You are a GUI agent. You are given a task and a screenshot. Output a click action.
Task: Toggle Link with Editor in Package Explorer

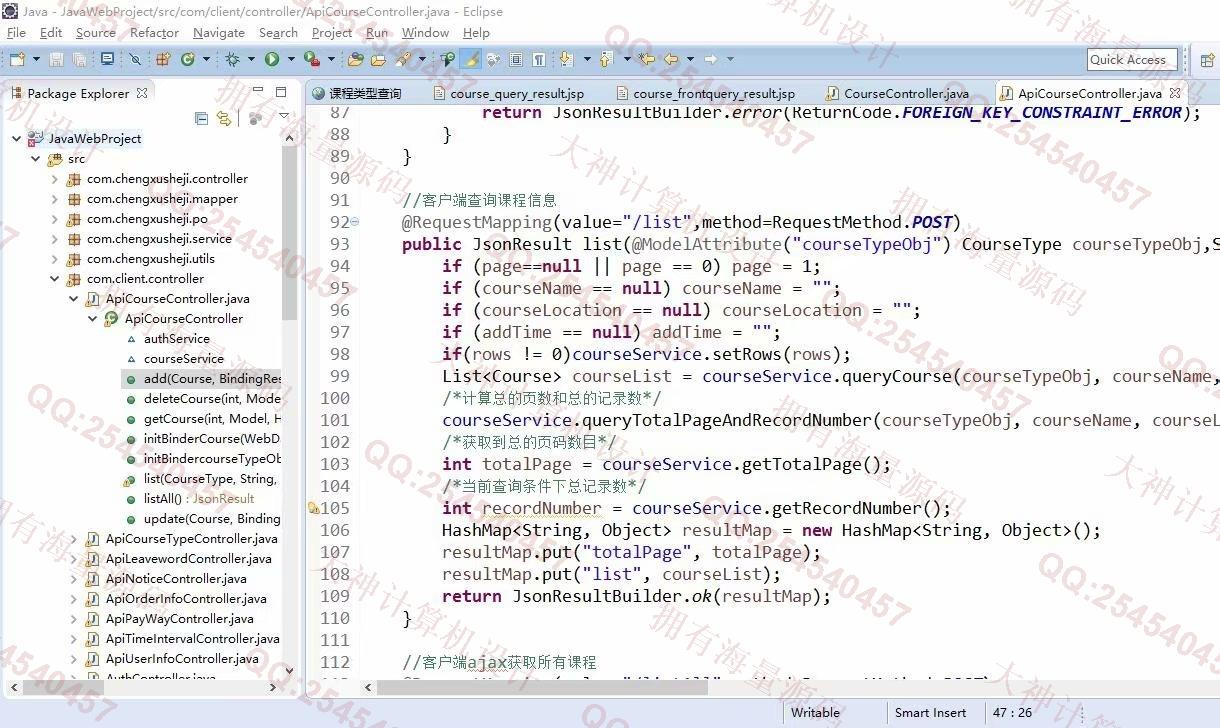coord(224,118)
